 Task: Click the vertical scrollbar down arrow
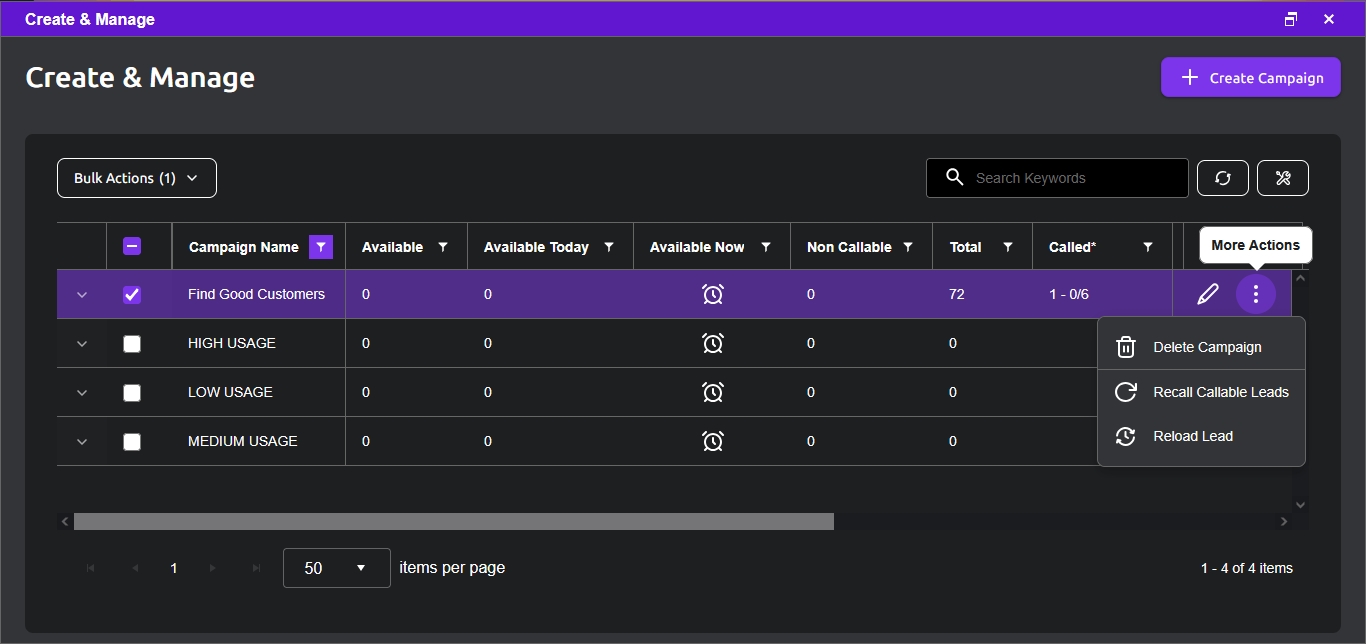[x=1300, y=505]
